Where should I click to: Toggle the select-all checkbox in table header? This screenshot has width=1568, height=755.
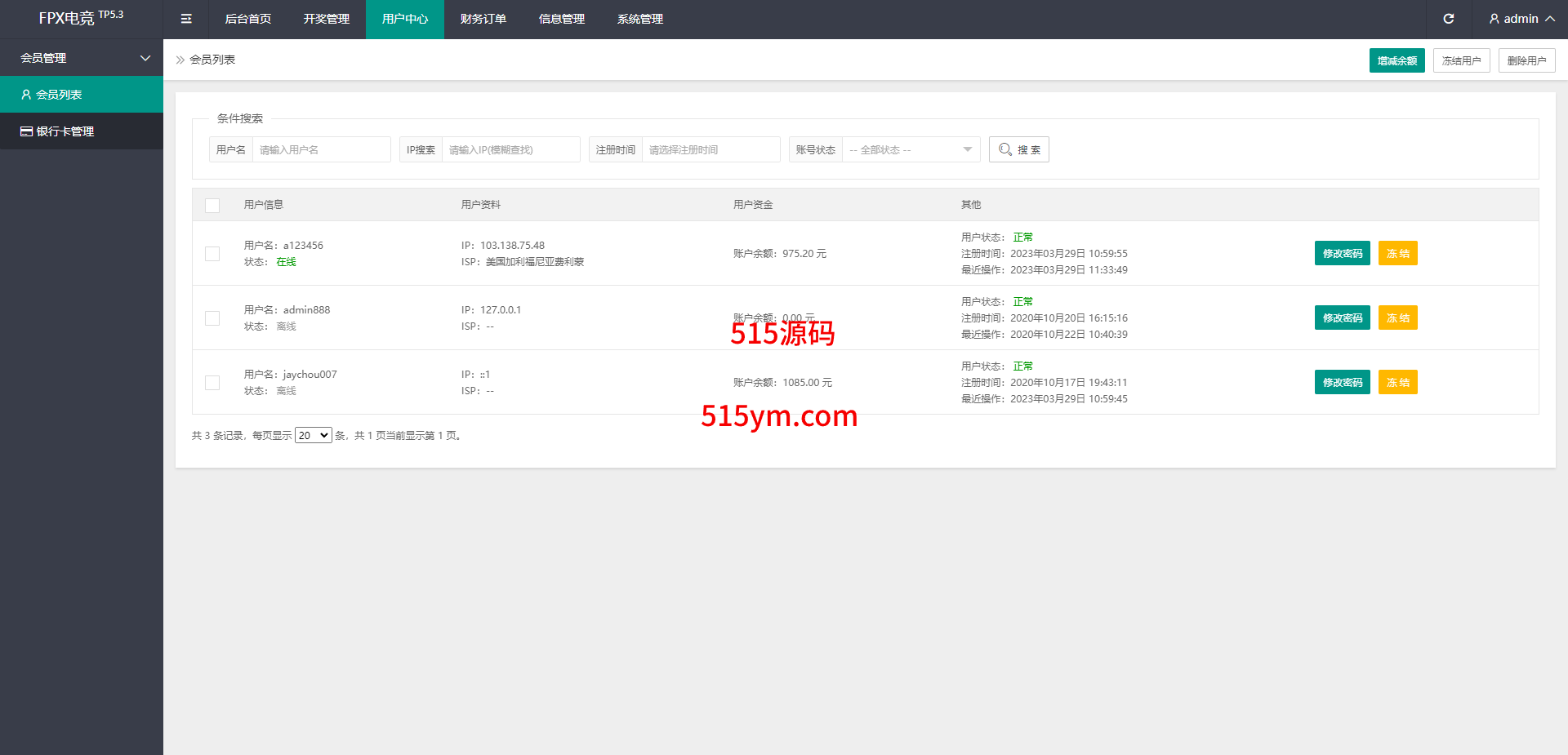(212, 205)
